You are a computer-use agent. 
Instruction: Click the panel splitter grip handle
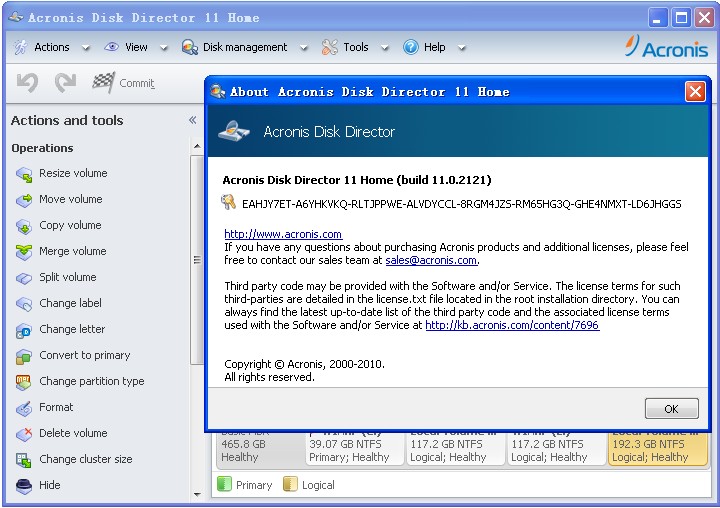[197, 260]
